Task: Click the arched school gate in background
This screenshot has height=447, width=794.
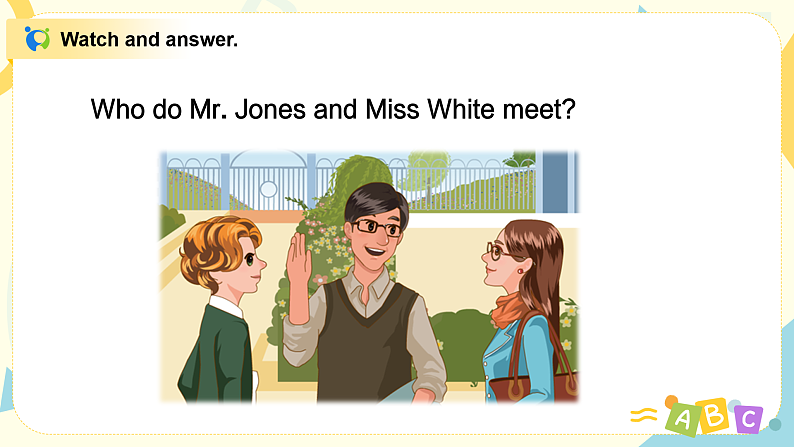Action: (268, 181)
